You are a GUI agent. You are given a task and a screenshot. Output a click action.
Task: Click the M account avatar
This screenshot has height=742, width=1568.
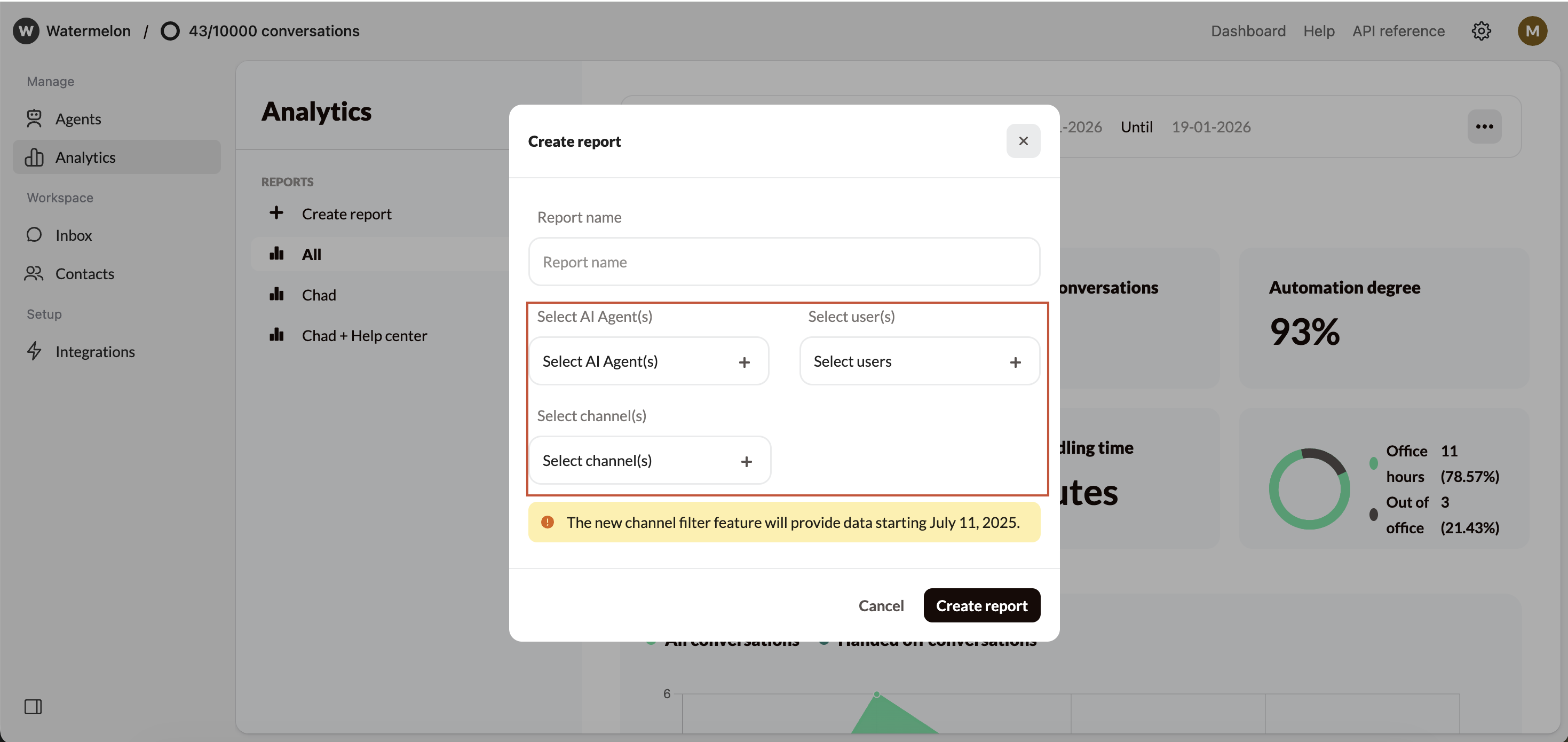click(x=1533, y=30)
